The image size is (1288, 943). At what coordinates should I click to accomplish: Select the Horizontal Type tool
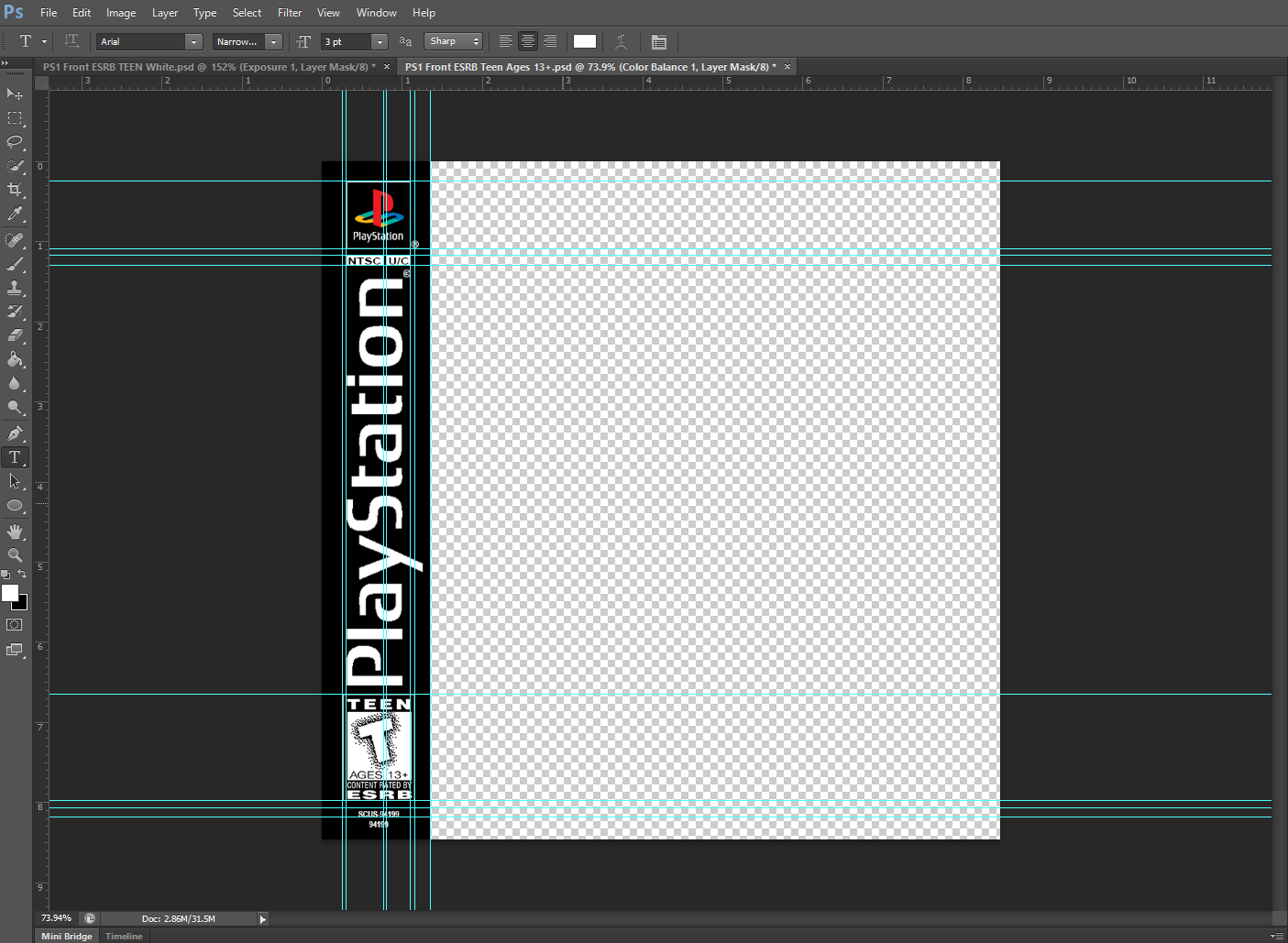(x=15, y=457)
